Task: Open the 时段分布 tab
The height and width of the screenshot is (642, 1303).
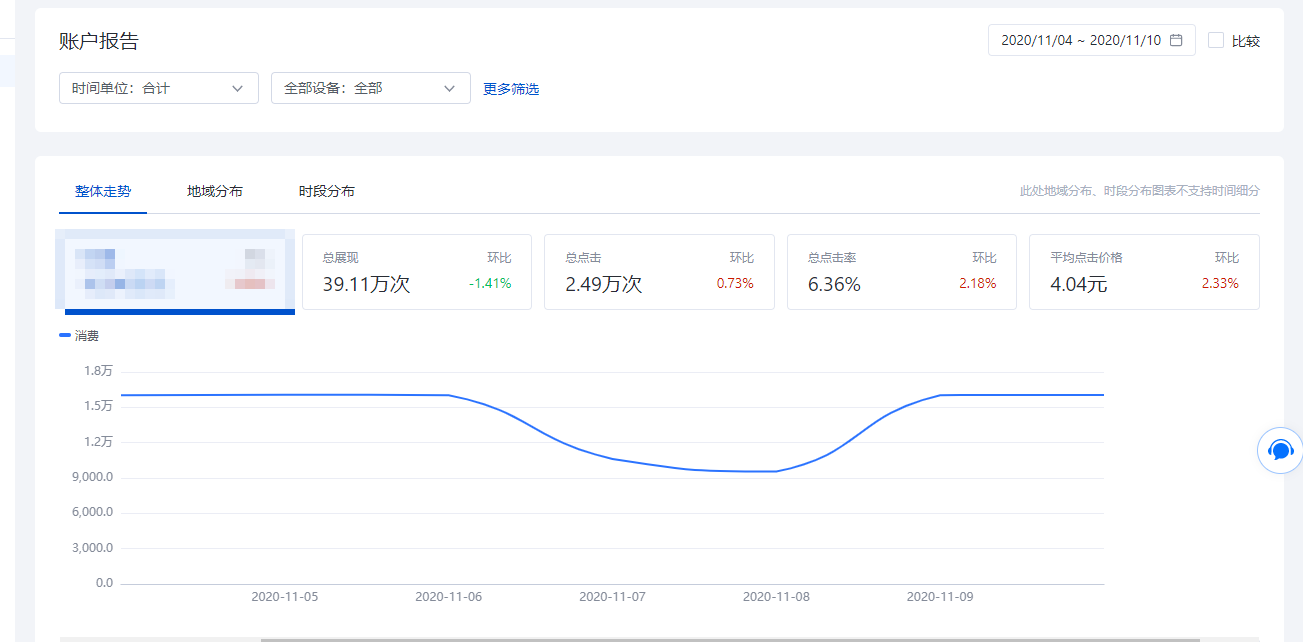Action: coord(327,191)
